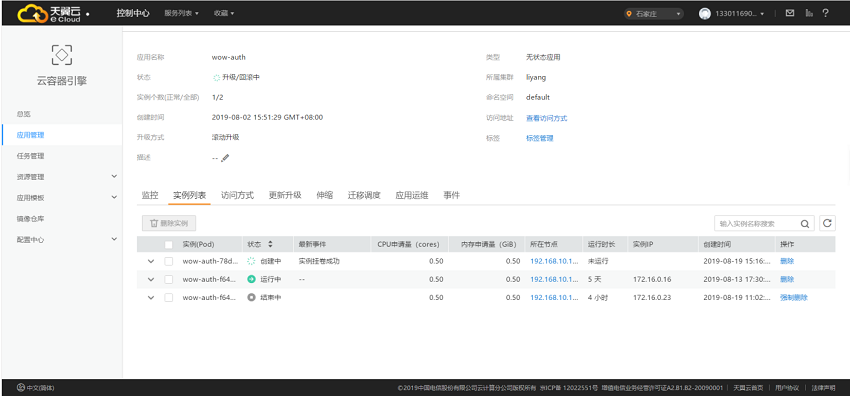
Task: Open 控制中心 in the top bar
Action: [x=133, y=13]
